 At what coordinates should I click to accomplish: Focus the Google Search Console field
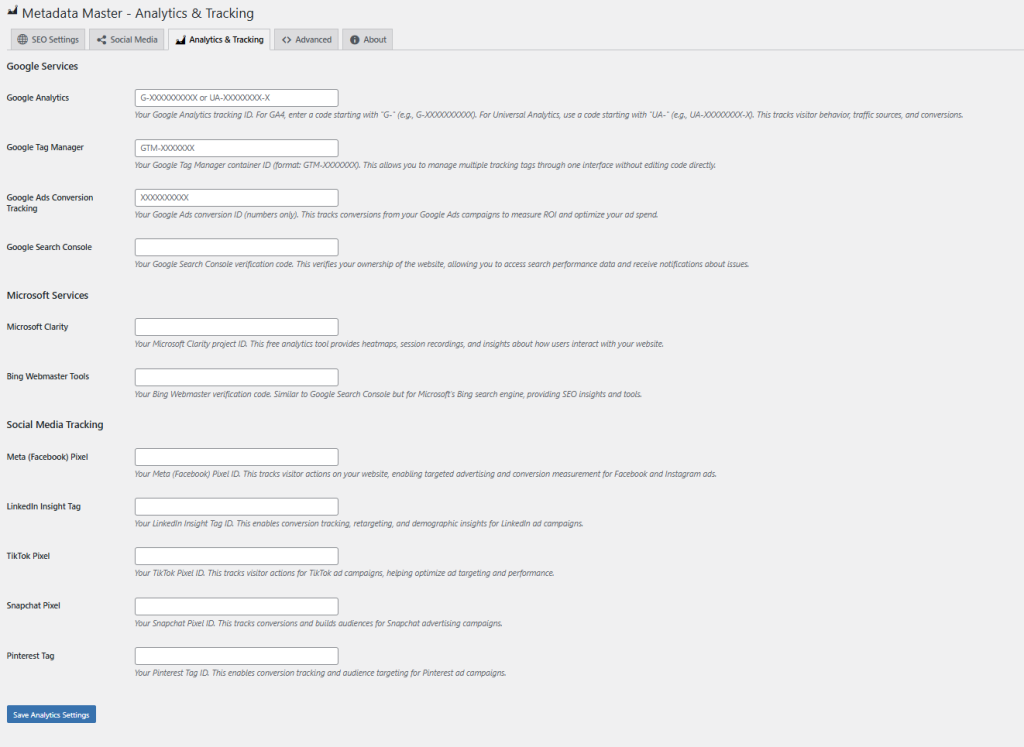click(236, 247)
